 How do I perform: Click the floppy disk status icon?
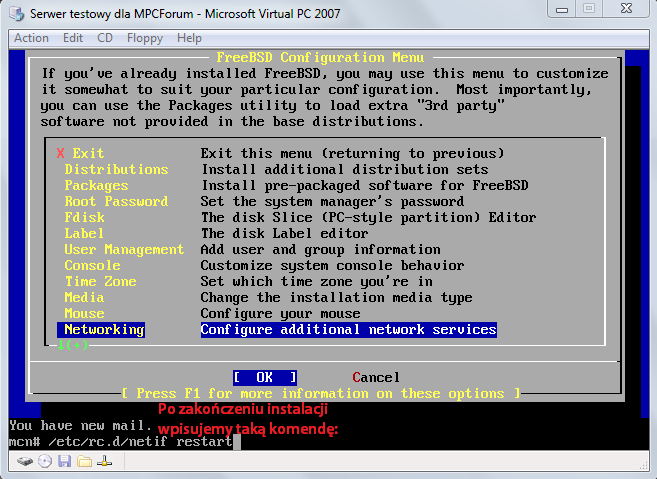point(65,461)
